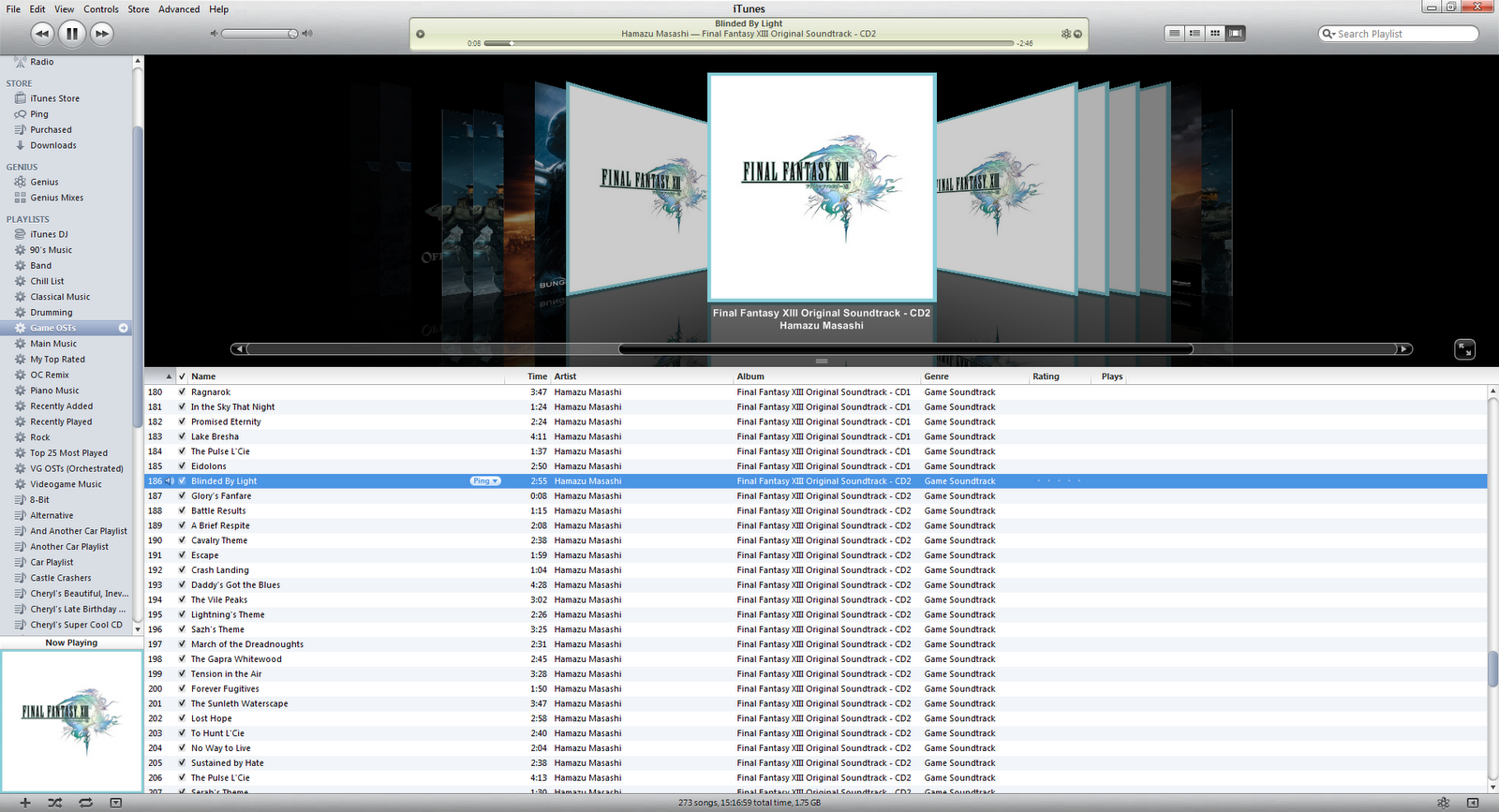Open the Advanced menu
This screenshot has height=812, width=1499.
point(179,9)
